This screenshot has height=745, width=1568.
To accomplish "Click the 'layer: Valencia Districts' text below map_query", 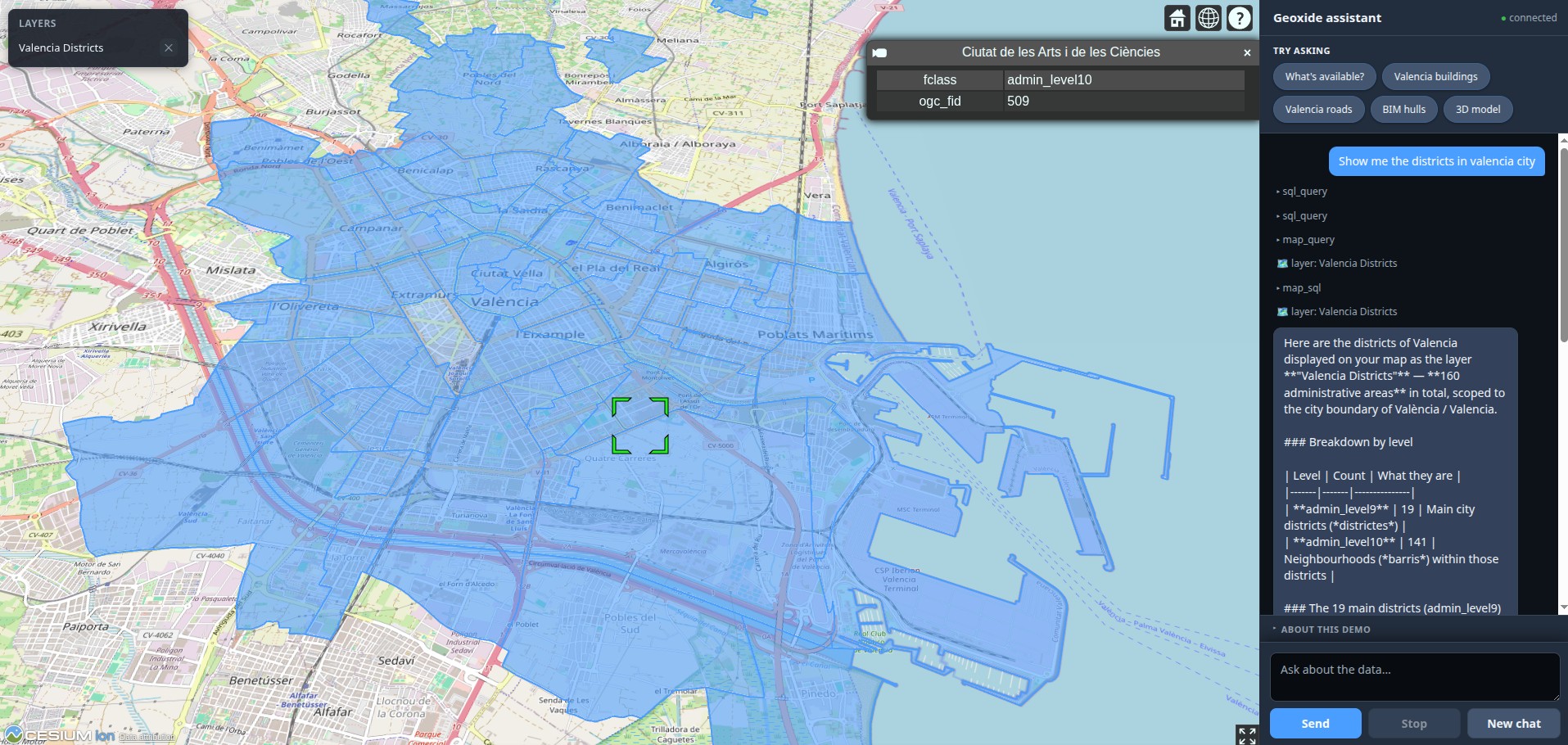I will coord(1344,264).
